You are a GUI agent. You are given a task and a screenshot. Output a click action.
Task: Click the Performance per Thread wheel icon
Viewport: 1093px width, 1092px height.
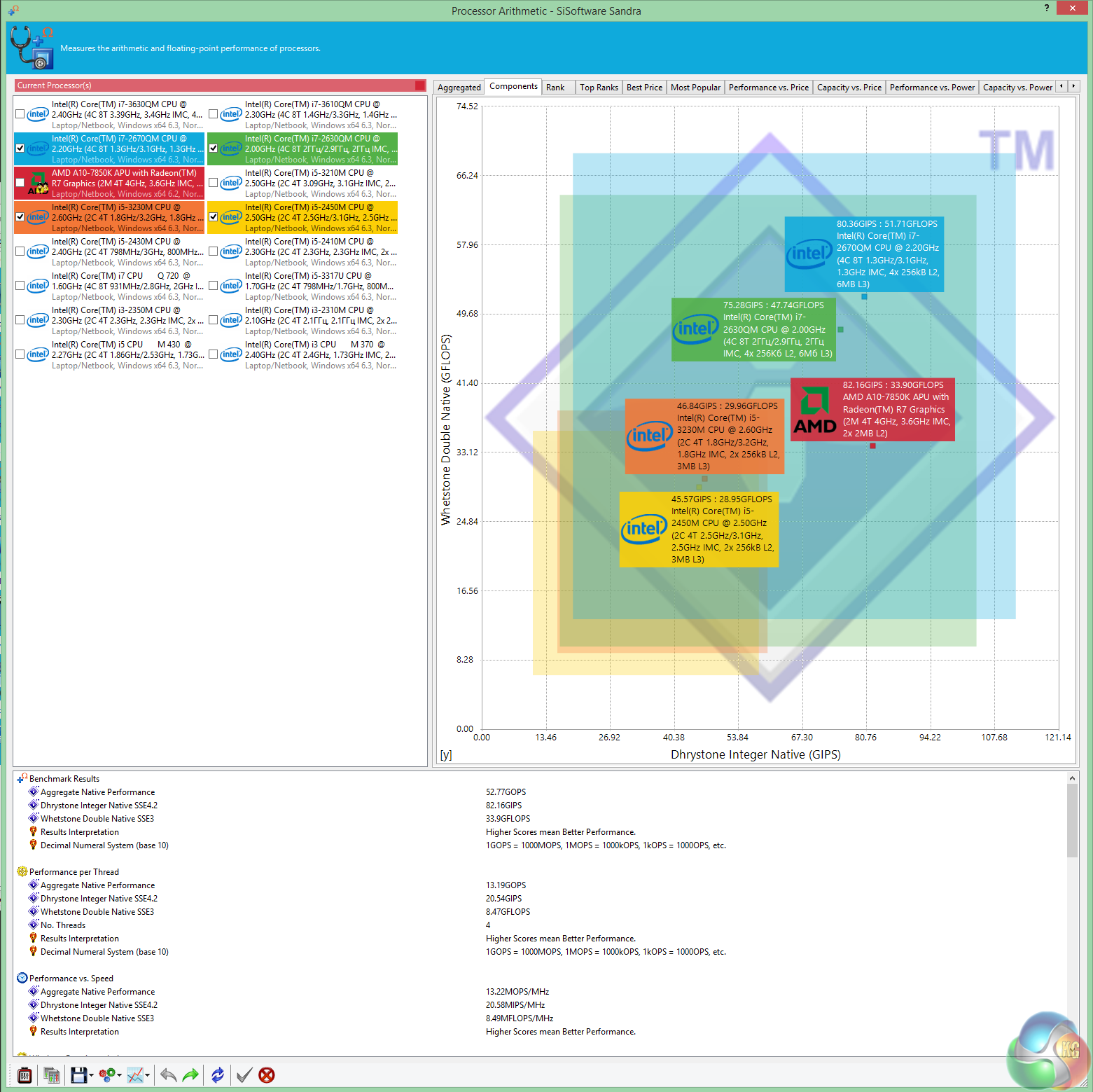point(22,871)
